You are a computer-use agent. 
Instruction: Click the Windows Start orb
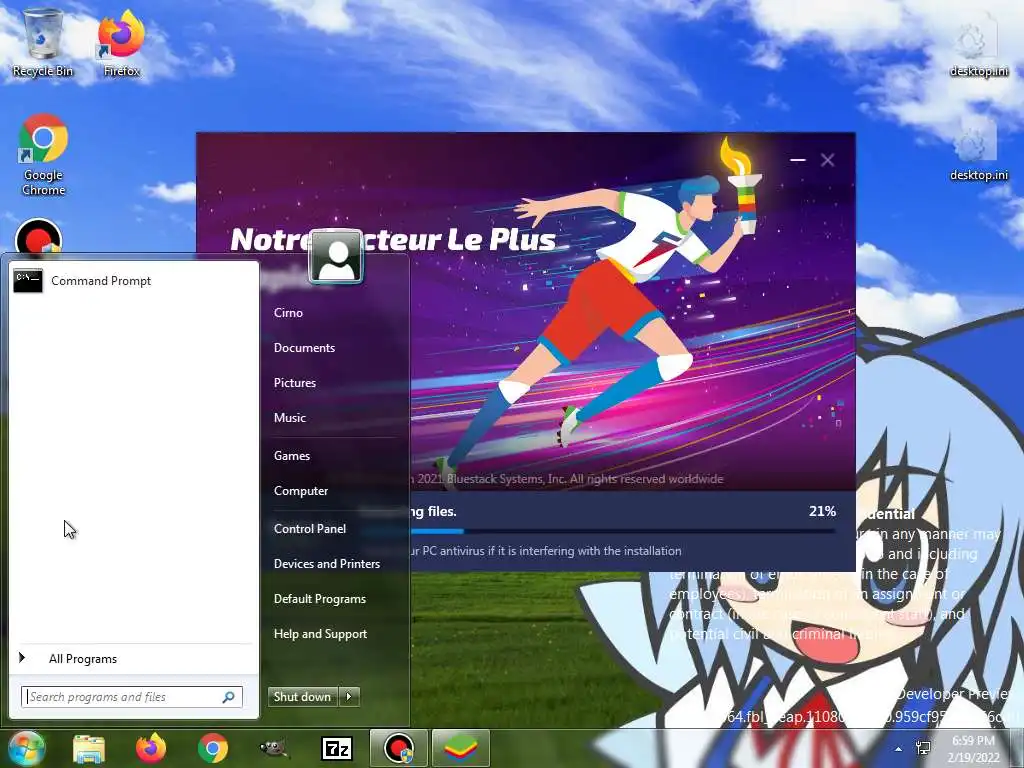(x=26, y=748)
